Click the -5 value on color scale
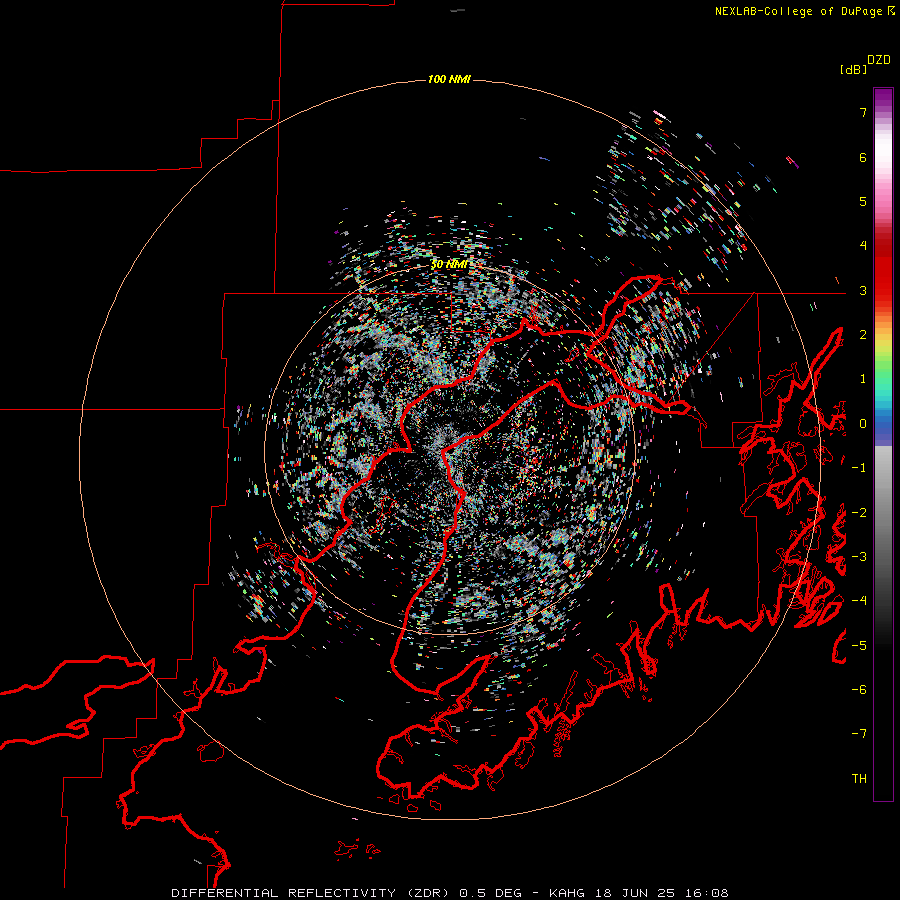 [859, 646]
